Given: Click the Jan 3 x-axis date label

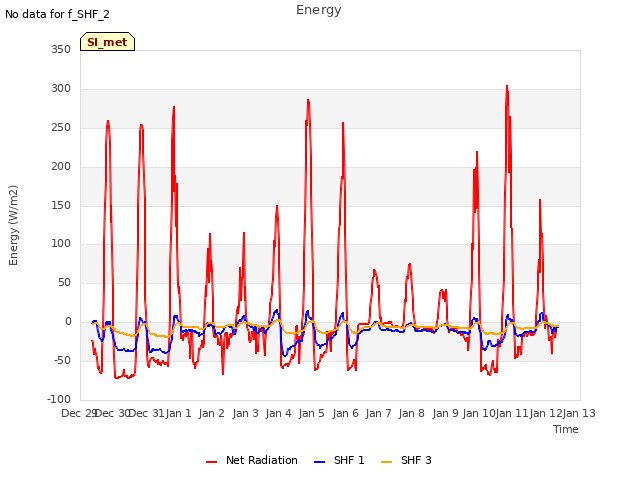Looking at the screenshot, I should click(x=245, y=413).
